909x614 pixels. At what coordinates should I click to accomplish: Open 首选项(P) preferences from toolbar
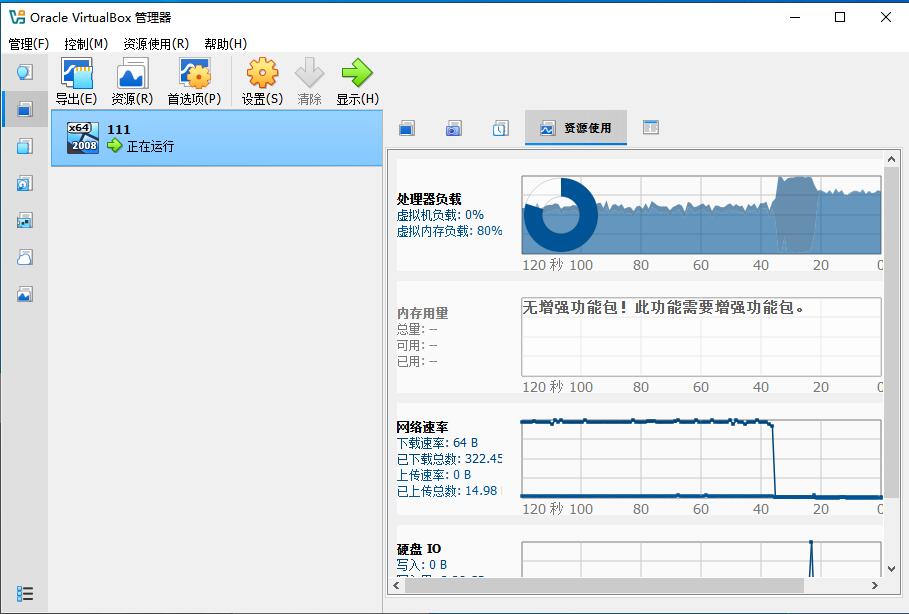click(194, 82)
